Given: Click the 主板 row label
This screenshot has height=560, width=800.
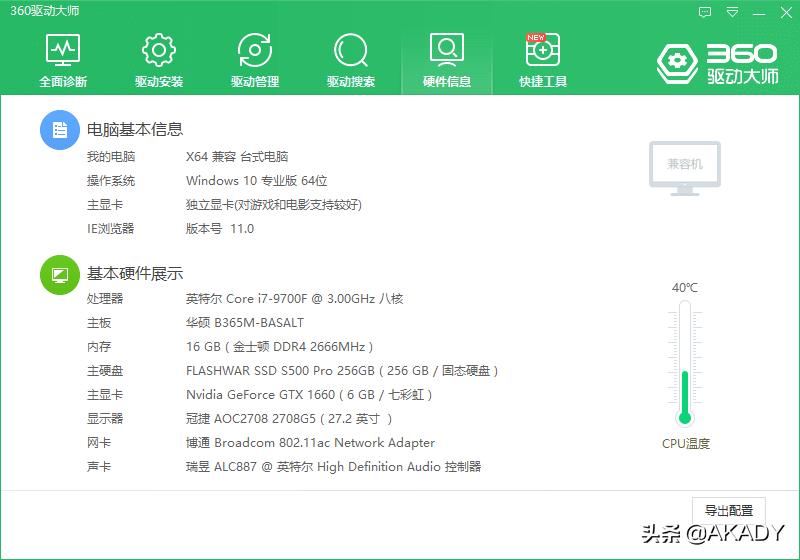Looking at the screenshot, I should pyautogui.click(x=99, y=323).
